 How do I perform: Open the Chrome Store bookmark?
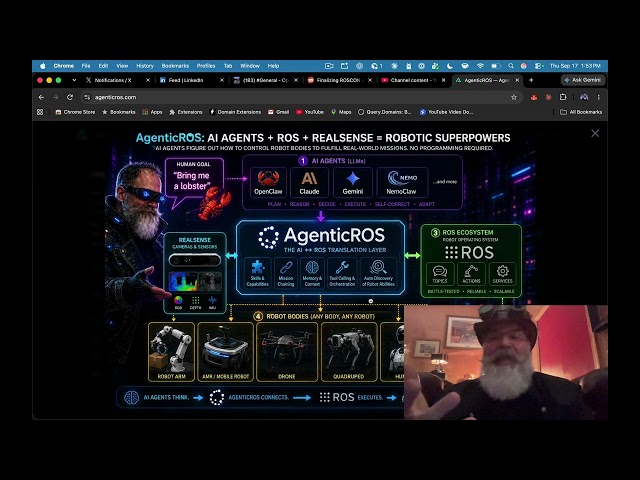(75, 112)
